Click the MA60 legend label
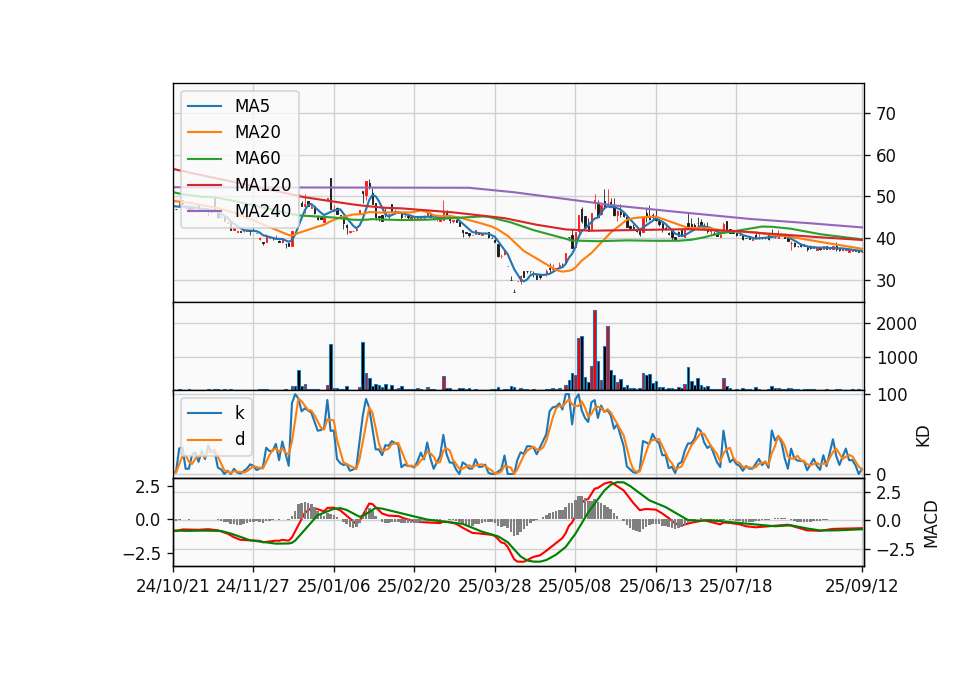The image size is (960, 690). (x=258, y=159)
